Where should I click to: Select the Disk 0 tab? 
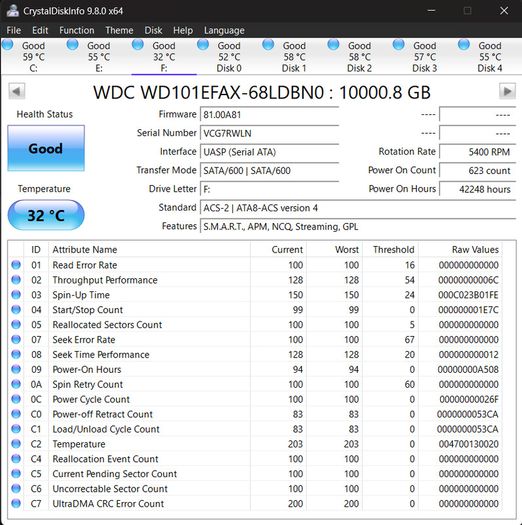coord(229,57)
